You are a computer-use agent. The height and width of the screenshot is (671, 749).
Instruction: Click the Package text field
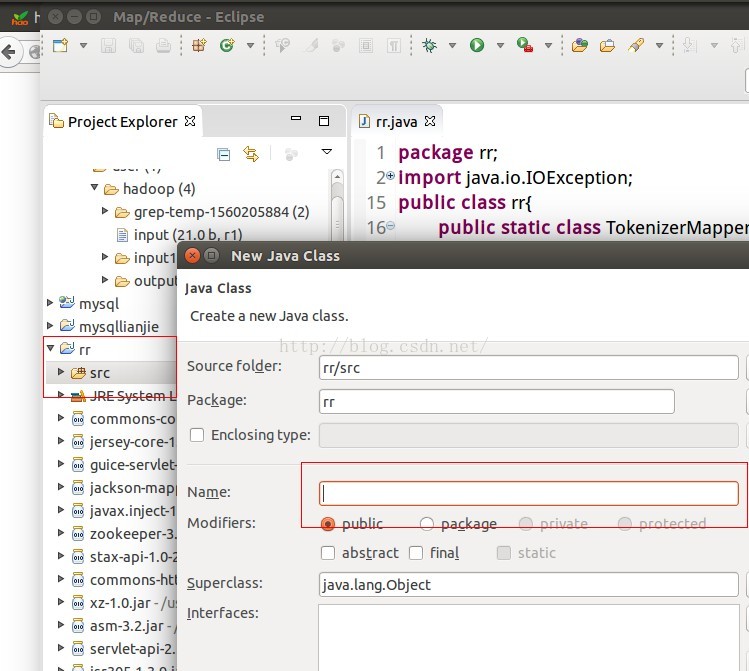(496, 402)
